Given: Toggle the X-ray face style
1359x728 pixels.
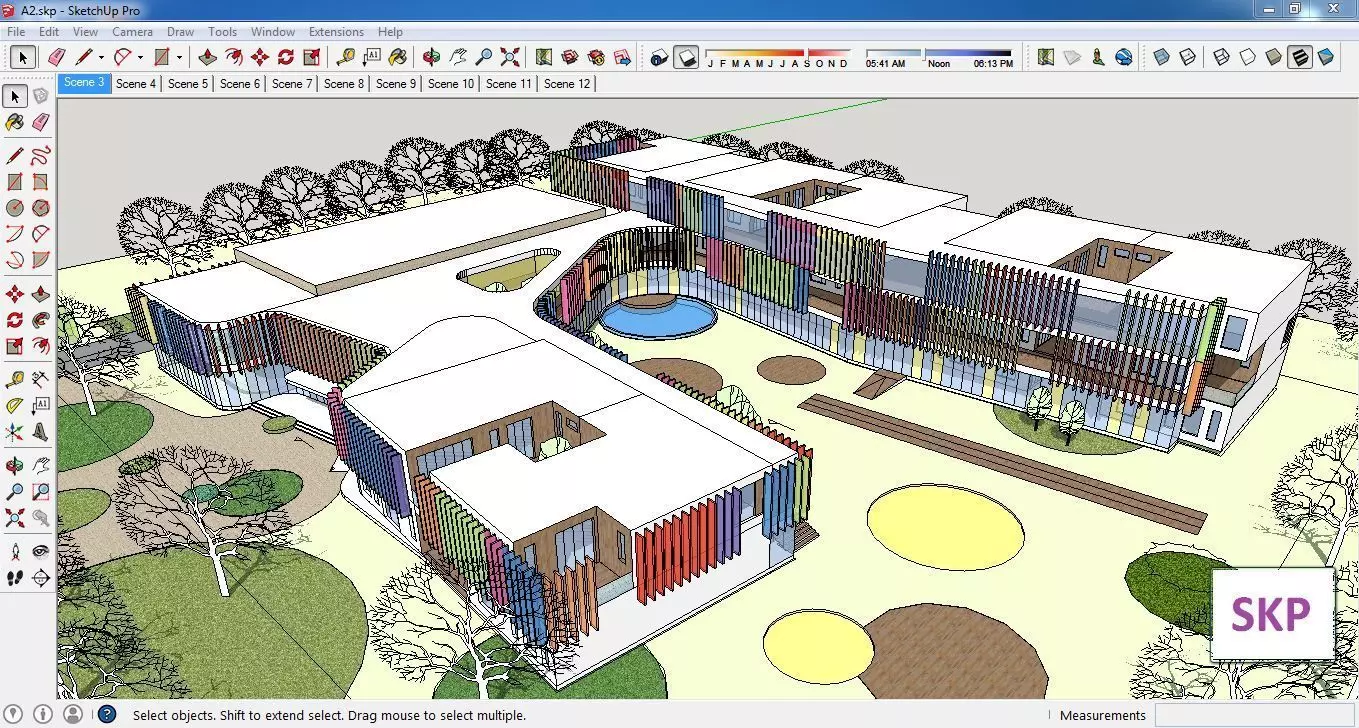Looking at the screenshot, I should pyautogui.click(x=1161, y=57).
